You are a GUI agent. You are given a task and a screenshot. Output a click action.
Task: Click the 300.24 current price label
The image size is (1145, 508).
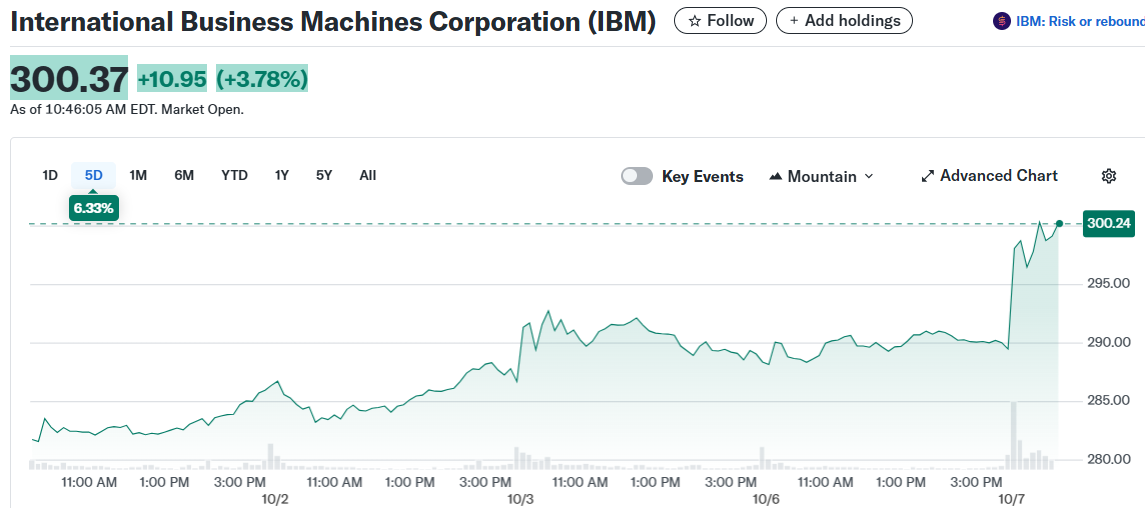[1110, 223]
